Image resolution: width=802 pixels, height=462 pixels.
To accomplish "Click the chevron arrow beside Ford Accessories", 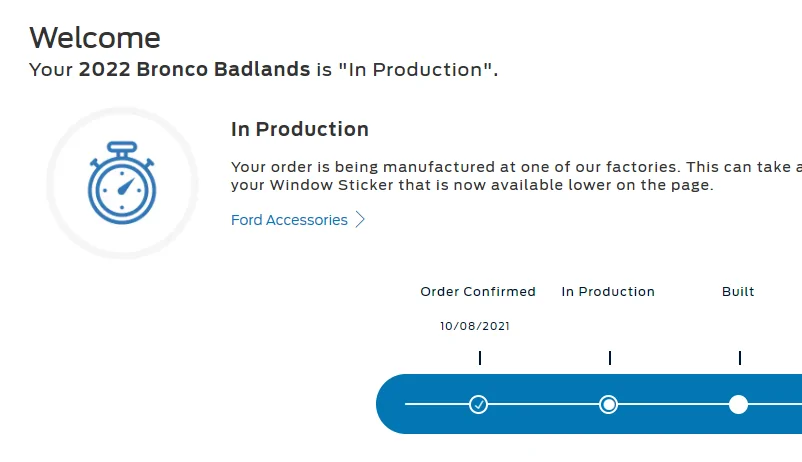I will point(360,219).
